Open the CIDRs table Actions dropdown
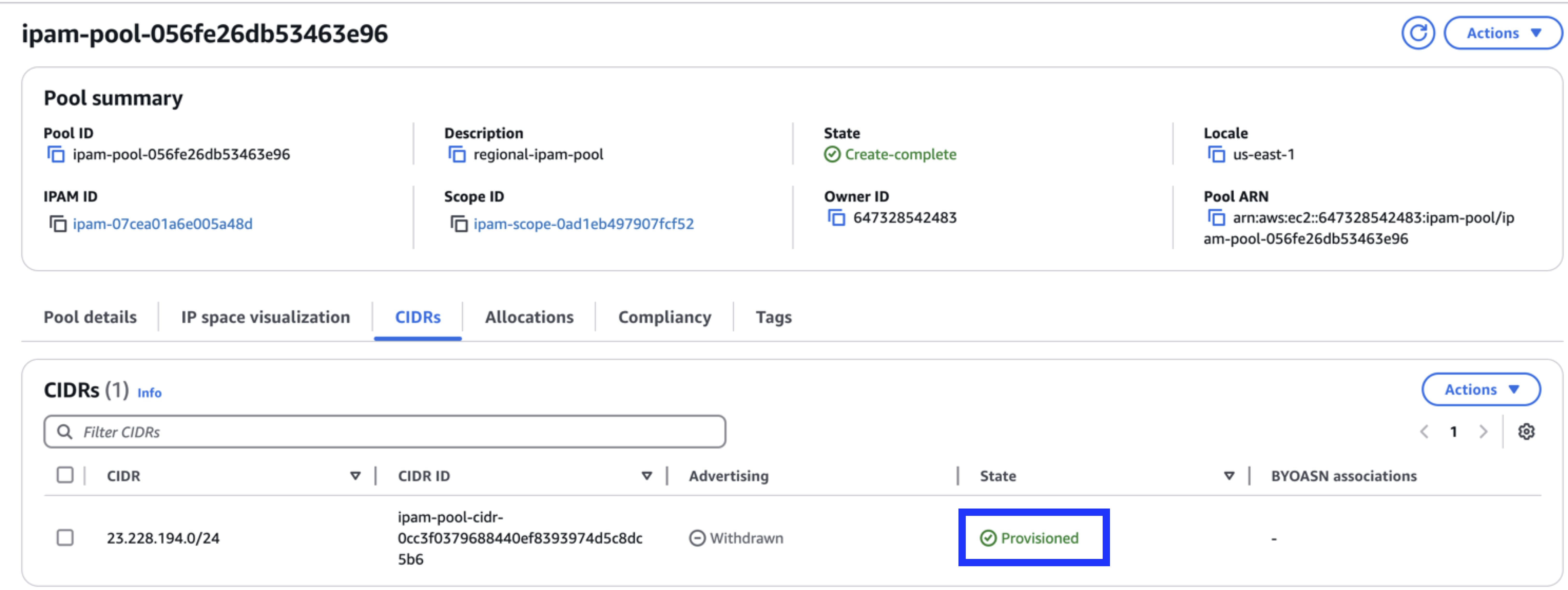 1480,389
